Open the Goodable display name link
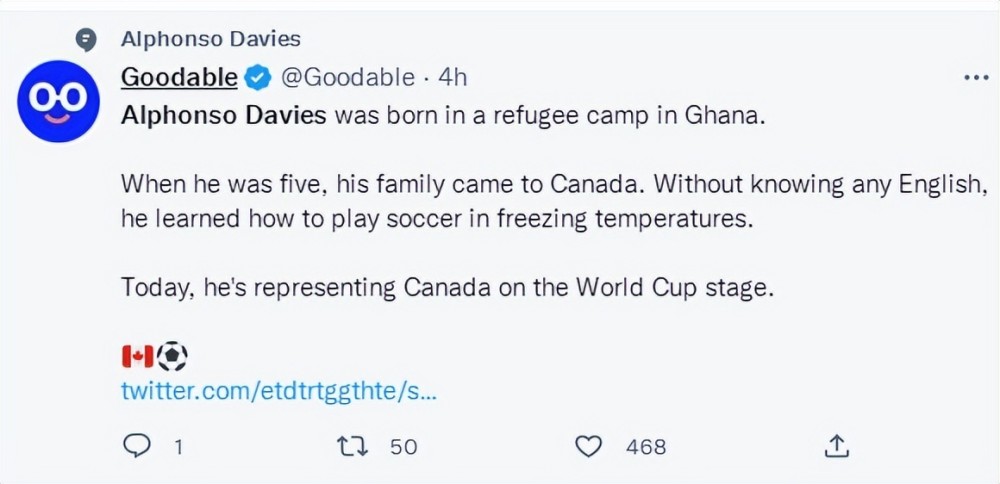The width and height of the screenshot is (1000, 484). pyautogui.click(x=179, y=77)
